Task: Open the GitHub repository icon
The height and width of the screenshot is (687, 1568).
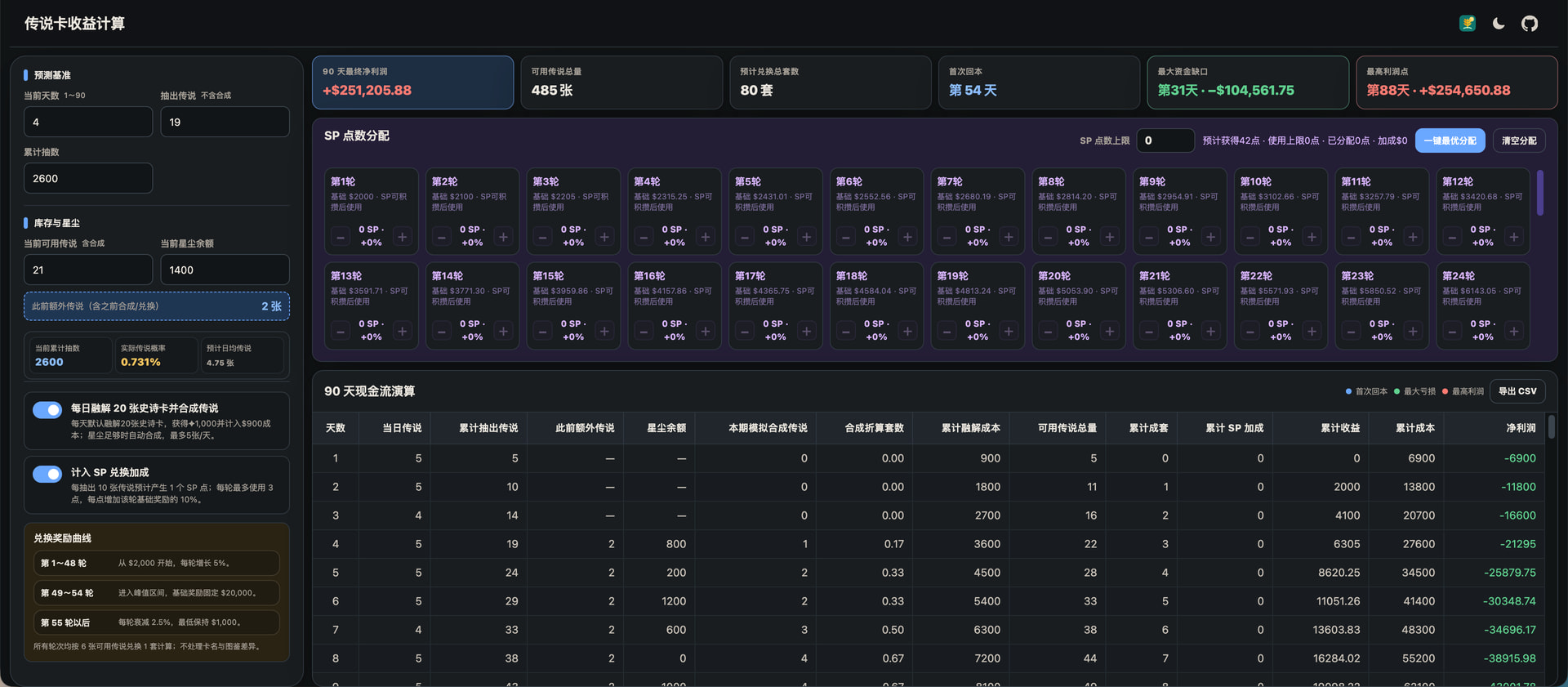Action: point(1529,24)
